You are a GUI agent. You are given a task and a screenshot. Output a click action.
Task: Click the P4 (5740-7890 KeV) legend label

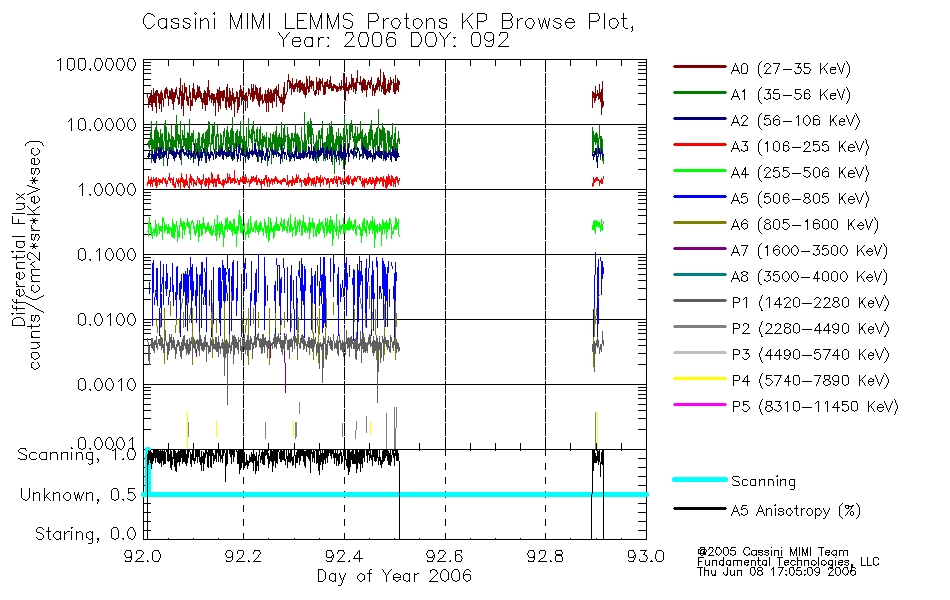tap(810, 381)
